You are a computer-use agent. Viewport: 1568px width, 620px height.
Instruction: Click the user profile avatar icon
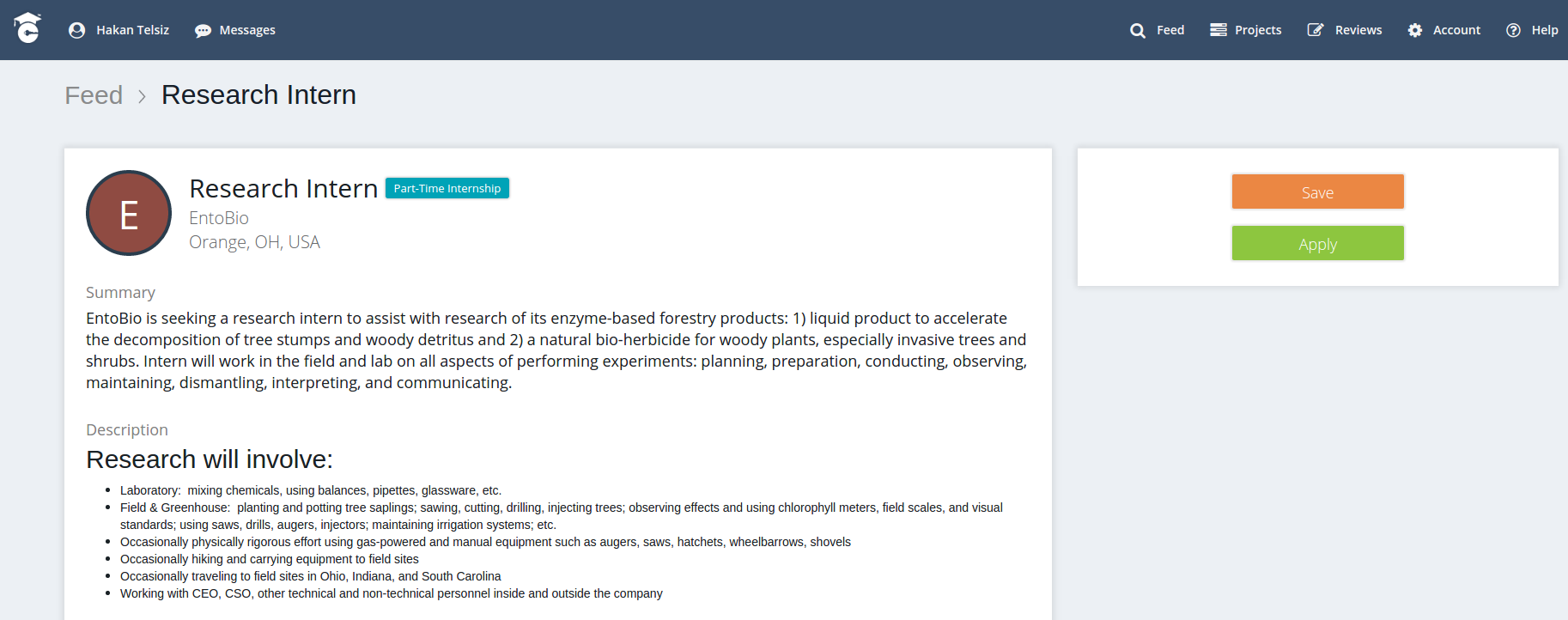point(76,30)
